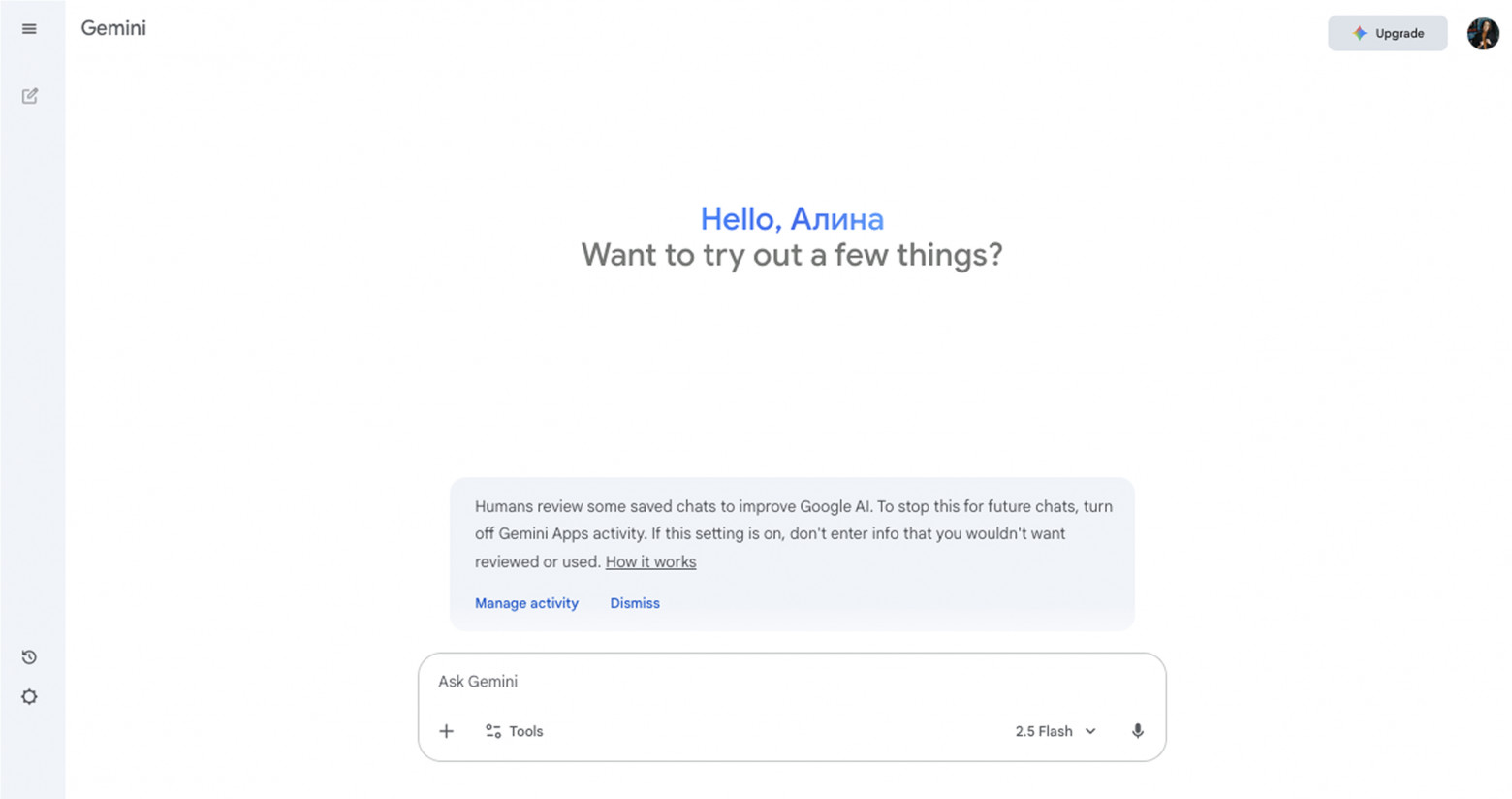Activate voice input with the microphone icon
Viewport: 1512px width, 799px height.
(1138, 731)
